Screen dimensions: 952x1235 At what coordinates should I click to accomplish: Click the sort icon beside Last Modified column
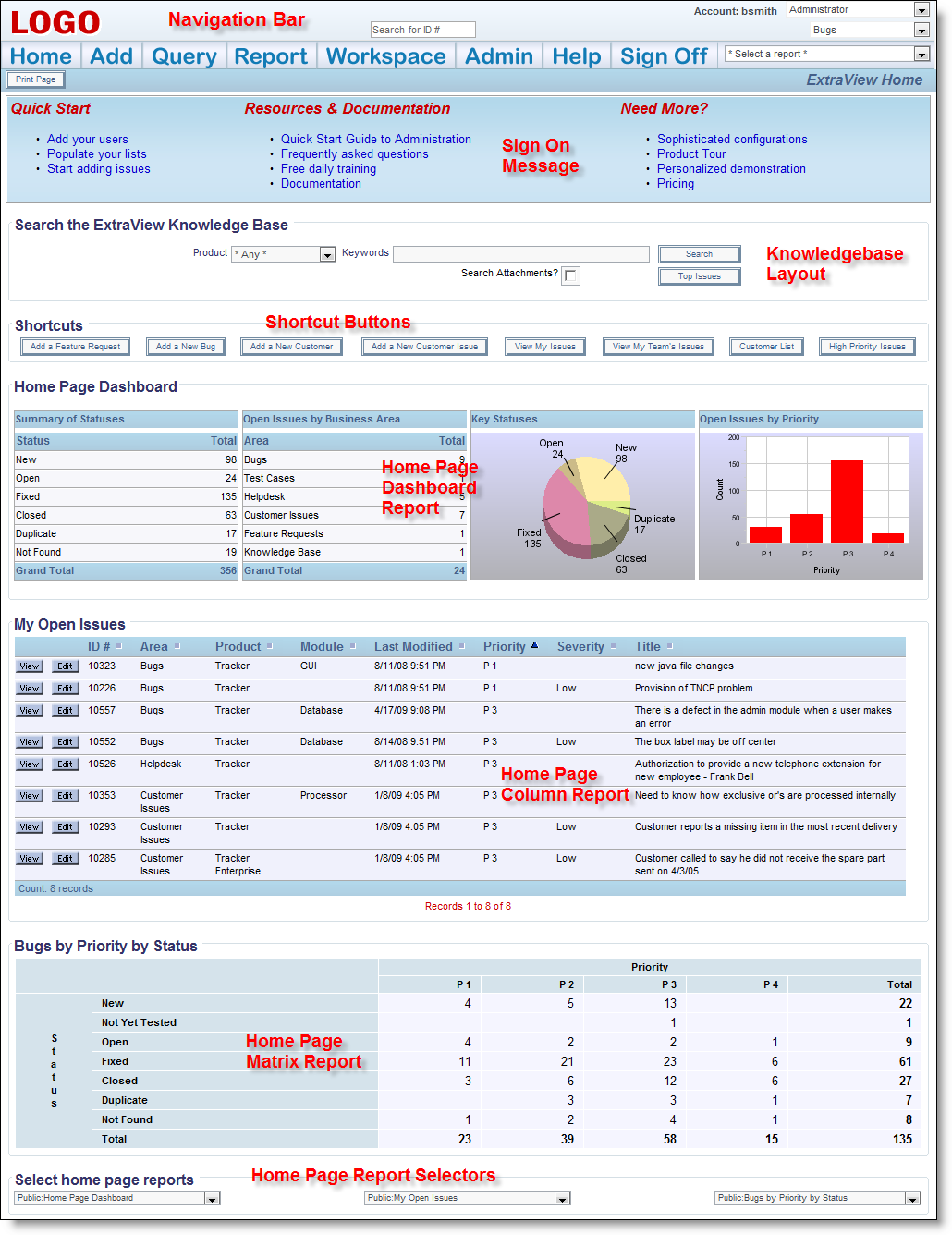coord(461,646)
